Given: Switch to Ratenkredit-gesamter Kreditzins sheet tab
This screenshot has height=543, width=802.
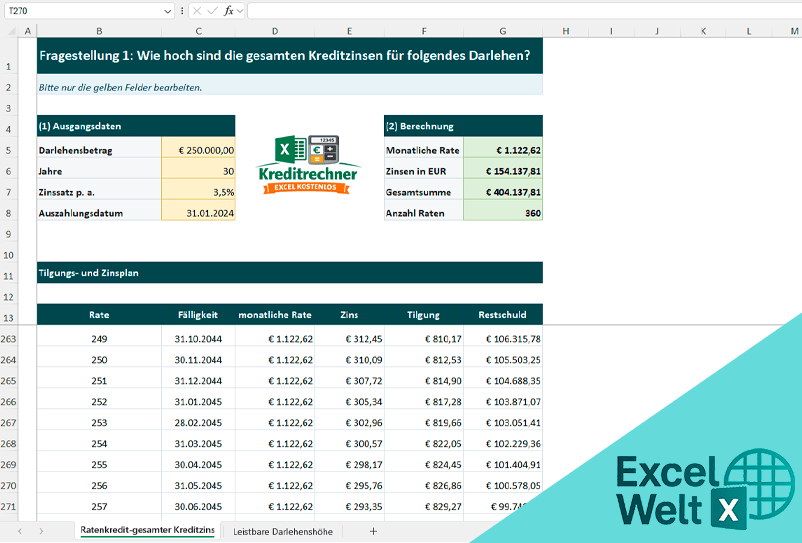Looking at the screenshot, I should click(x=147, y=530).
